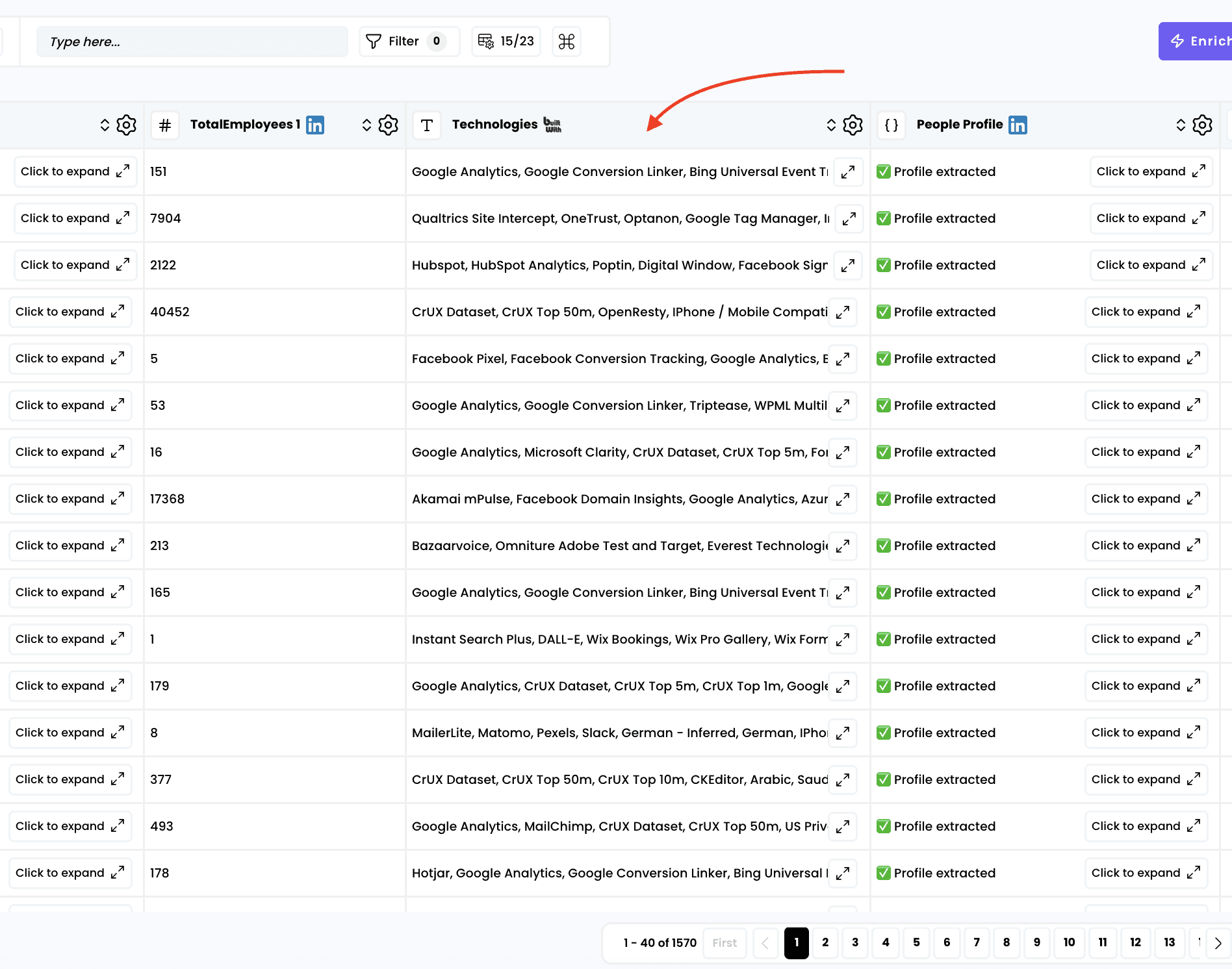The height and width of the screenshot is (969, 1232).
Task: Expand People Profile for the 17368 employees row
Action: click(1146, 499)
